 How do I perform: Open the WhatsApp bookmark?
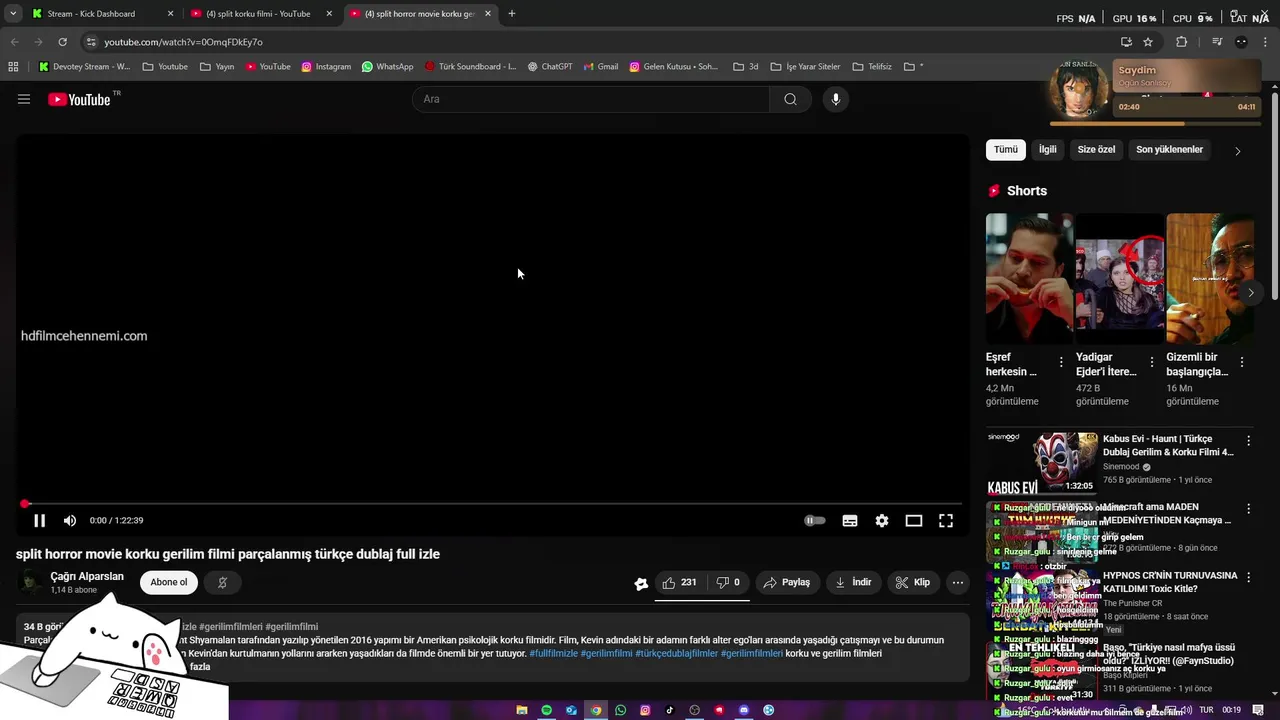(x=387, y=67)
